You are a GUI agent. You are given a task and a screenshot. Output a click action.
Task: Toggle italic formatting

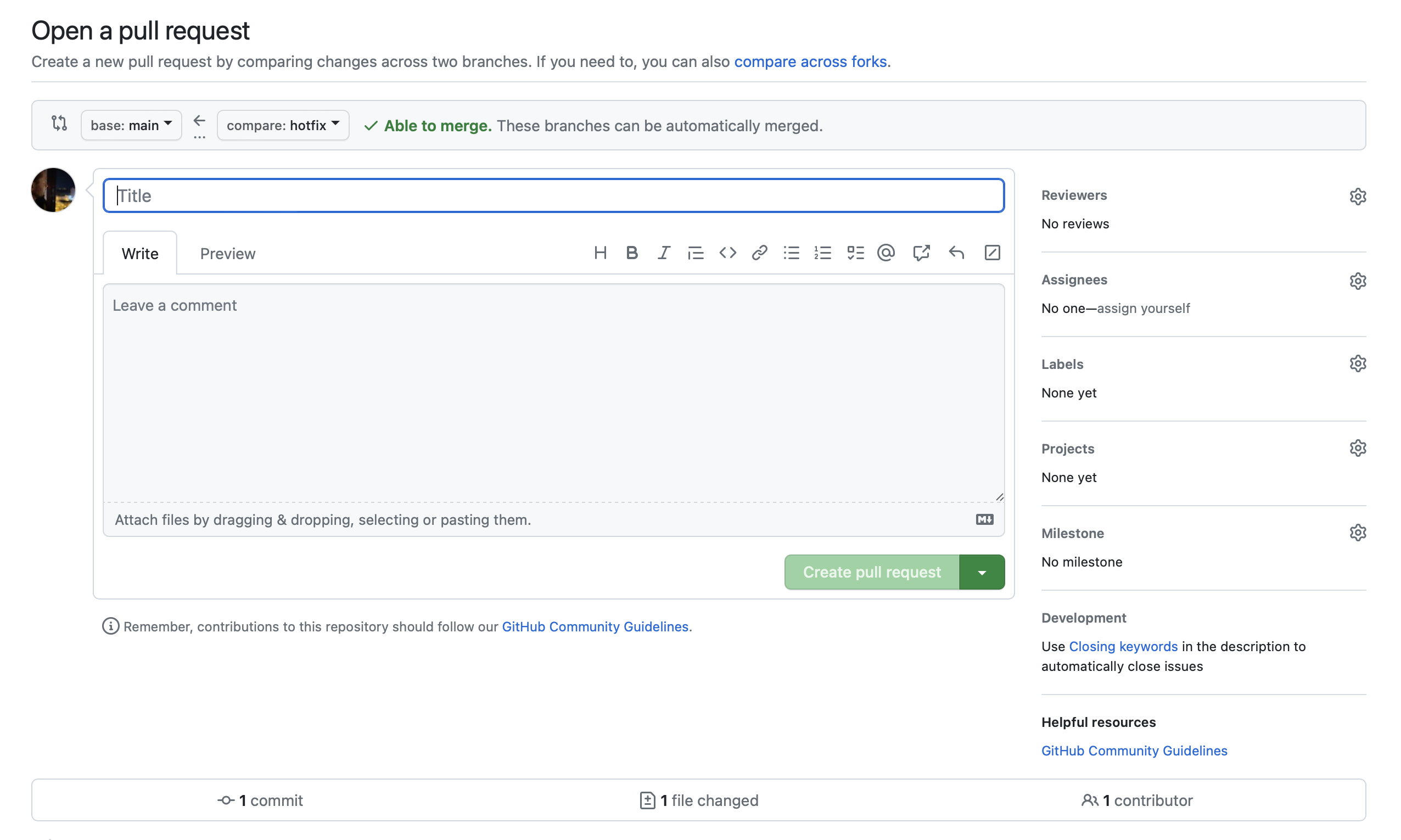click(x=664, y=253)
